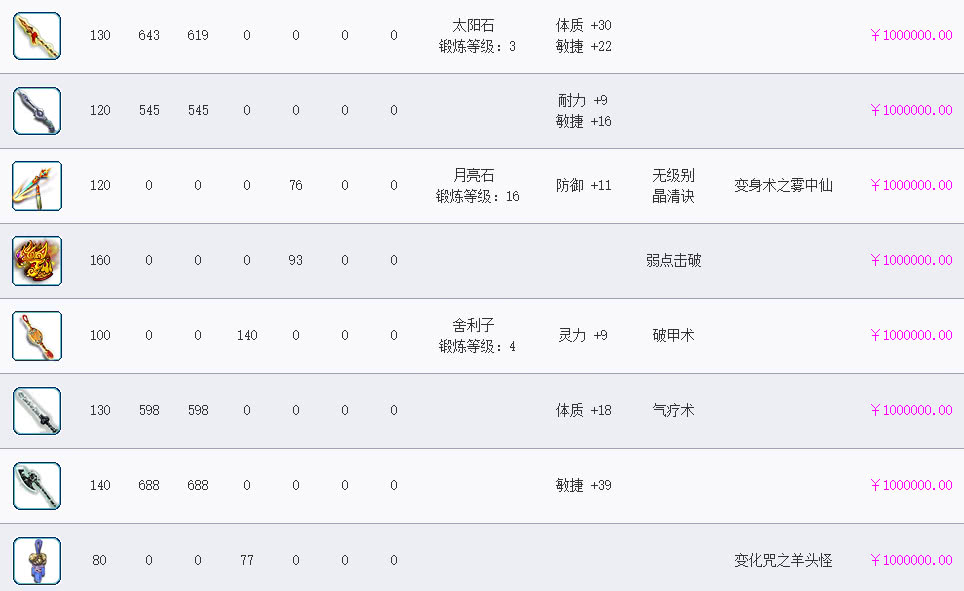Select the gray curved blade item icon
This screenshot has width=964, height=591.
[37, 111]
